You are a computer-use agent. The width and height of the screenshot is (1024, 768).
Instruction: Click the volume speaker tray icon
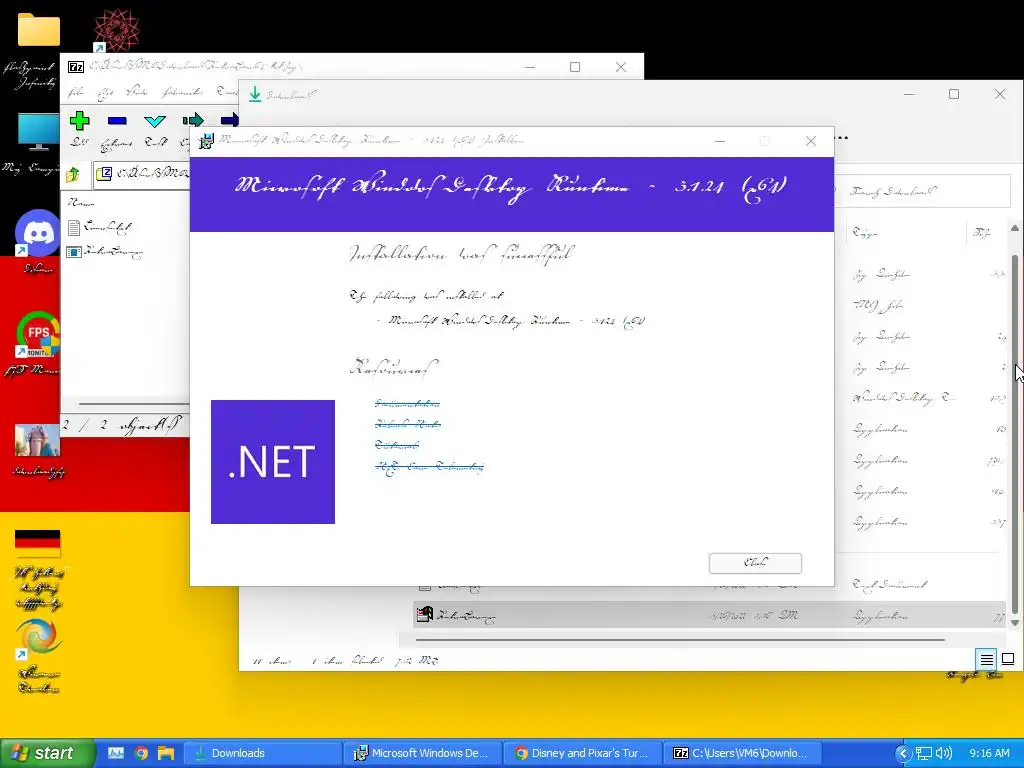944,753
